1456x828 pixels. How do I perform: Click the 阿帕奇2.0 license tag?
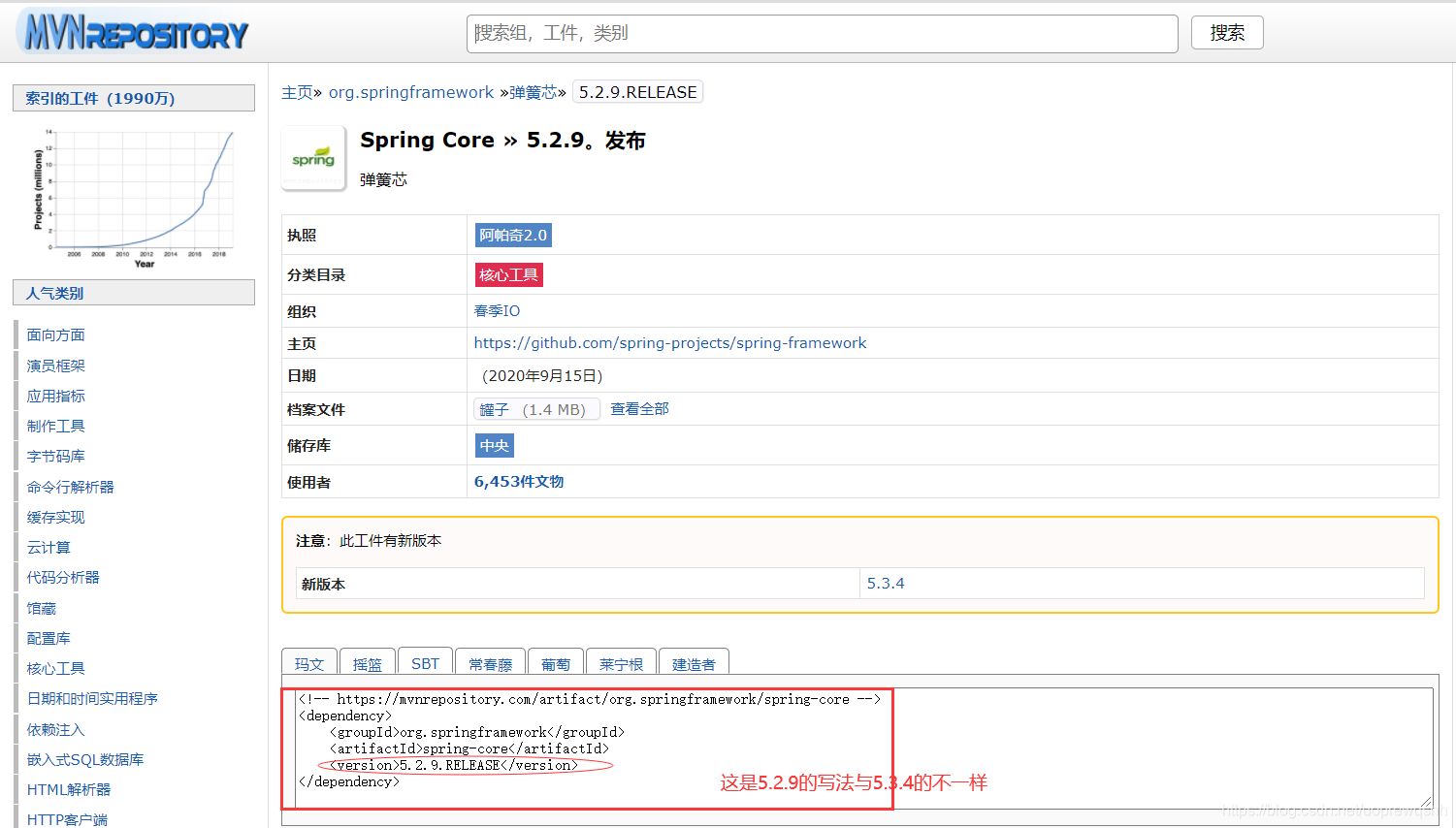point(513,235)
